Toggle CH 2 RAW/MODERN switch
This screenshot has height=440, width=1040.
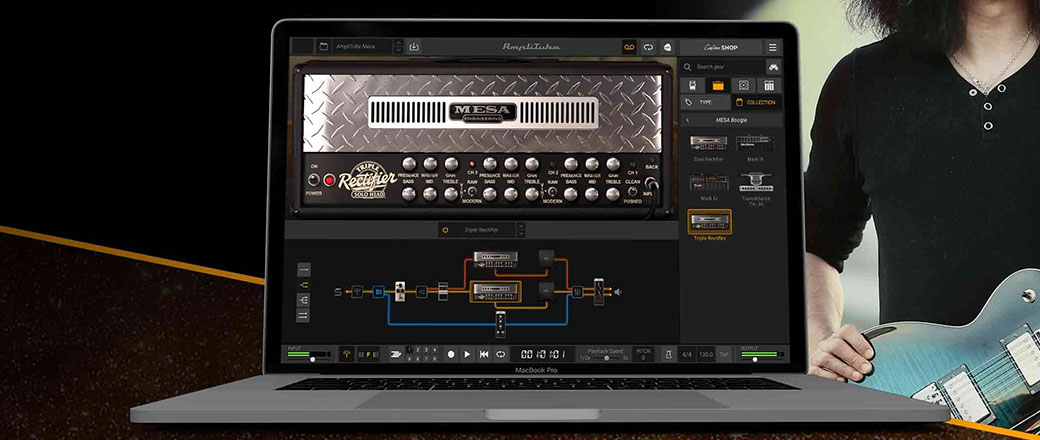[552, 191]
